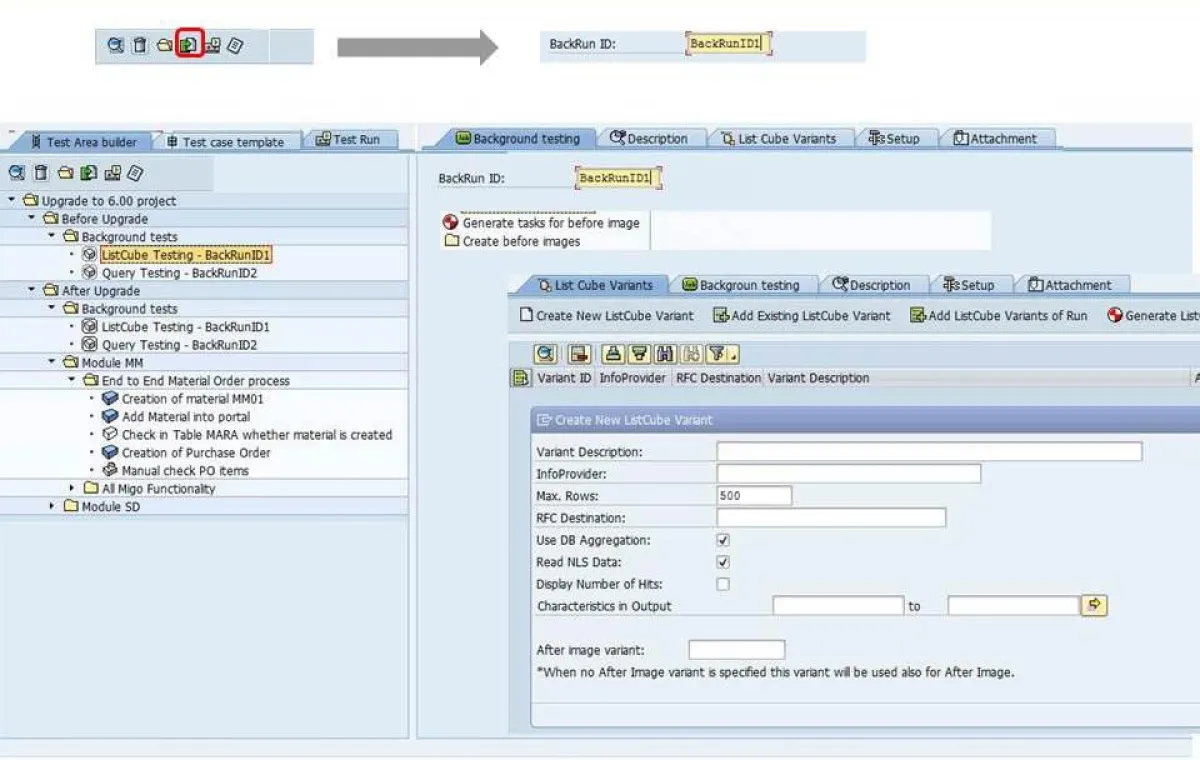The height and width of the screenshot is (760, 1200).
Task: Open the Find (binoculars) icon in variant list
Action: [x=665, y=353]
